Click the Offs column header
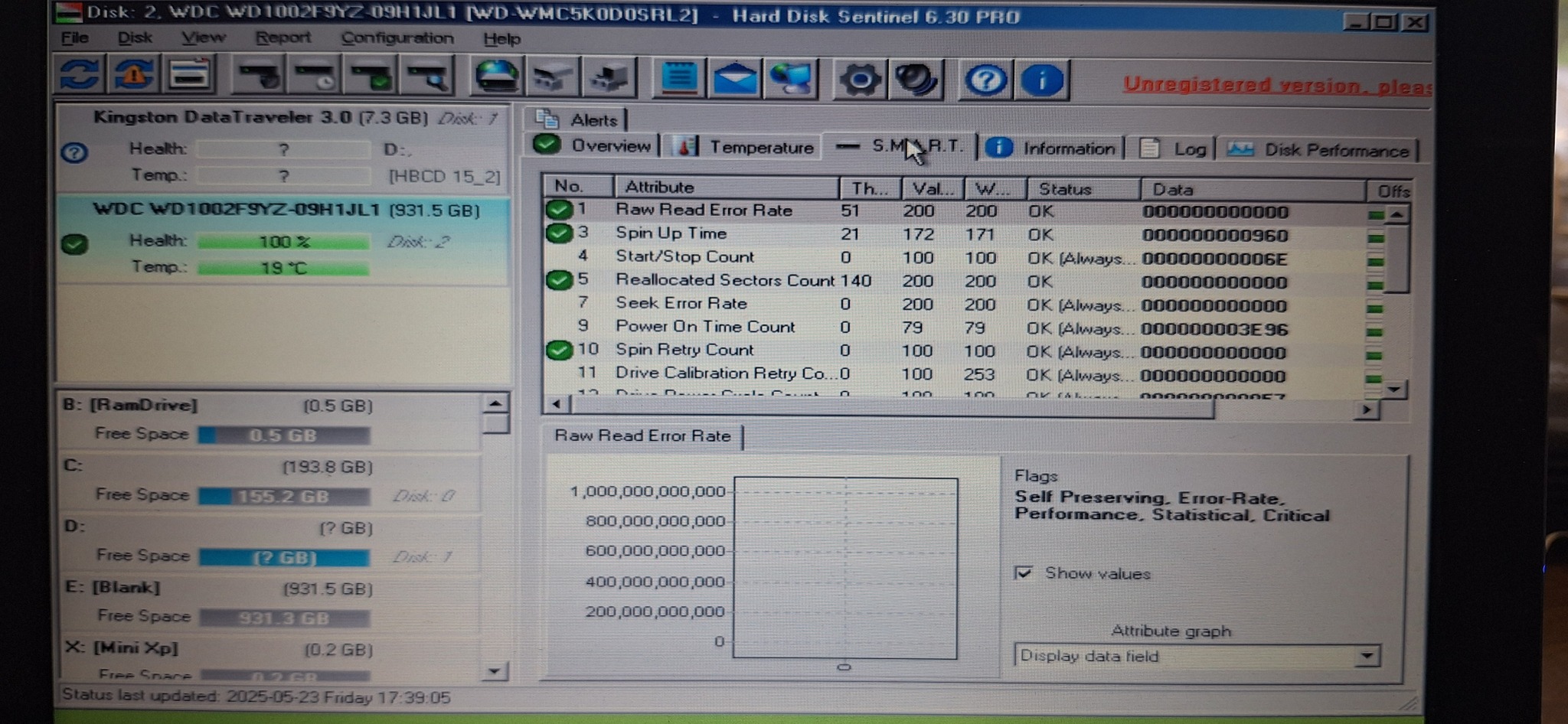Image resolution: width=1568 pixels, height=724 pixels. pos(1390,191)
